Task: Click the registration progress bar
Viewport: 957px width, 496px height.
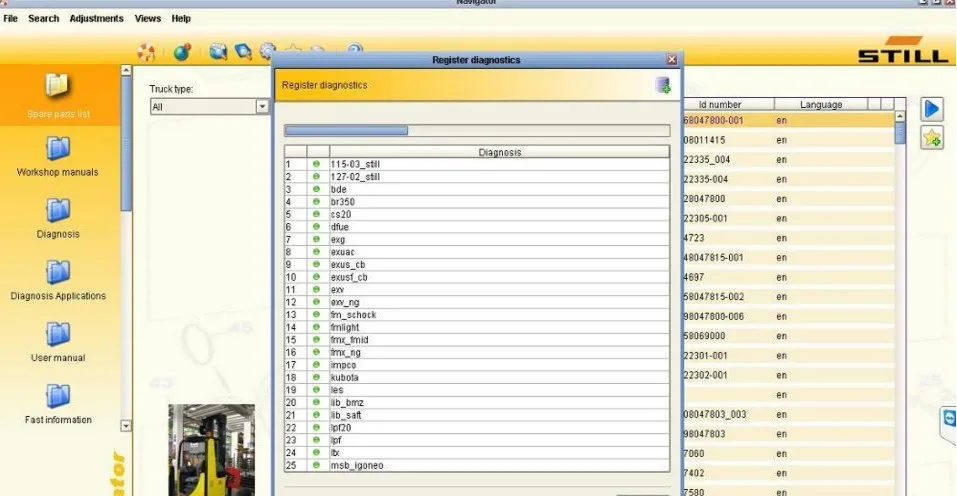Action: click(x=477, y=131)
